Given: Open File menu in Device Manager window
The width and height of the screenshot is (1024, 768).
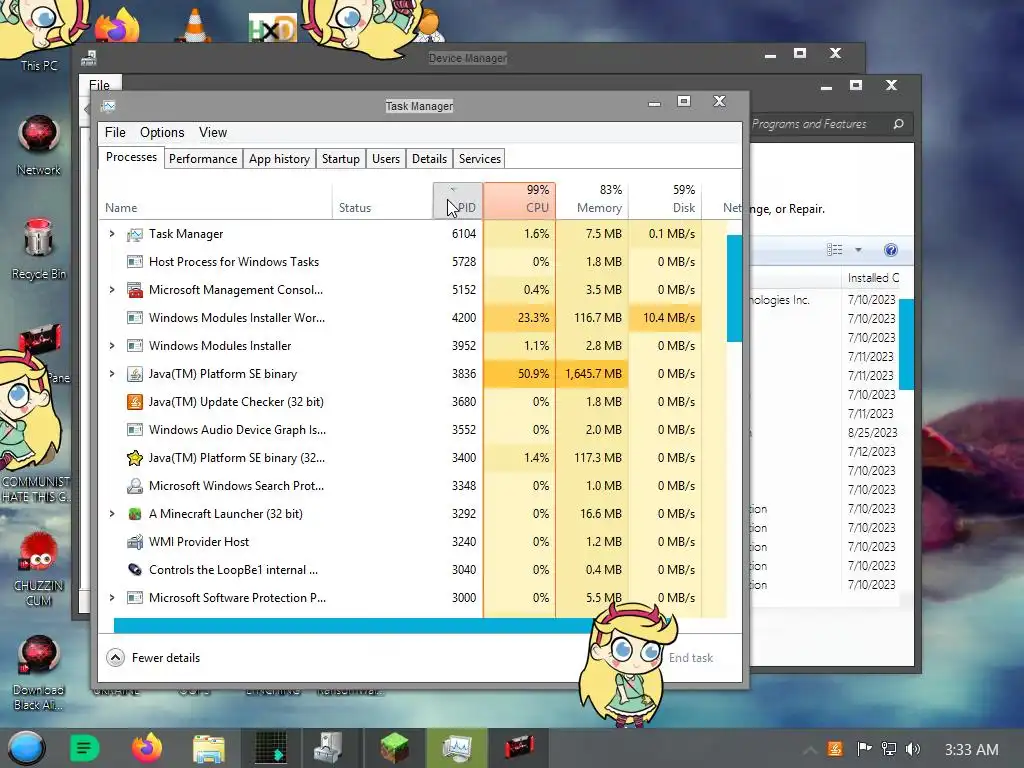Looking at the screenshot, I should 99,85.
